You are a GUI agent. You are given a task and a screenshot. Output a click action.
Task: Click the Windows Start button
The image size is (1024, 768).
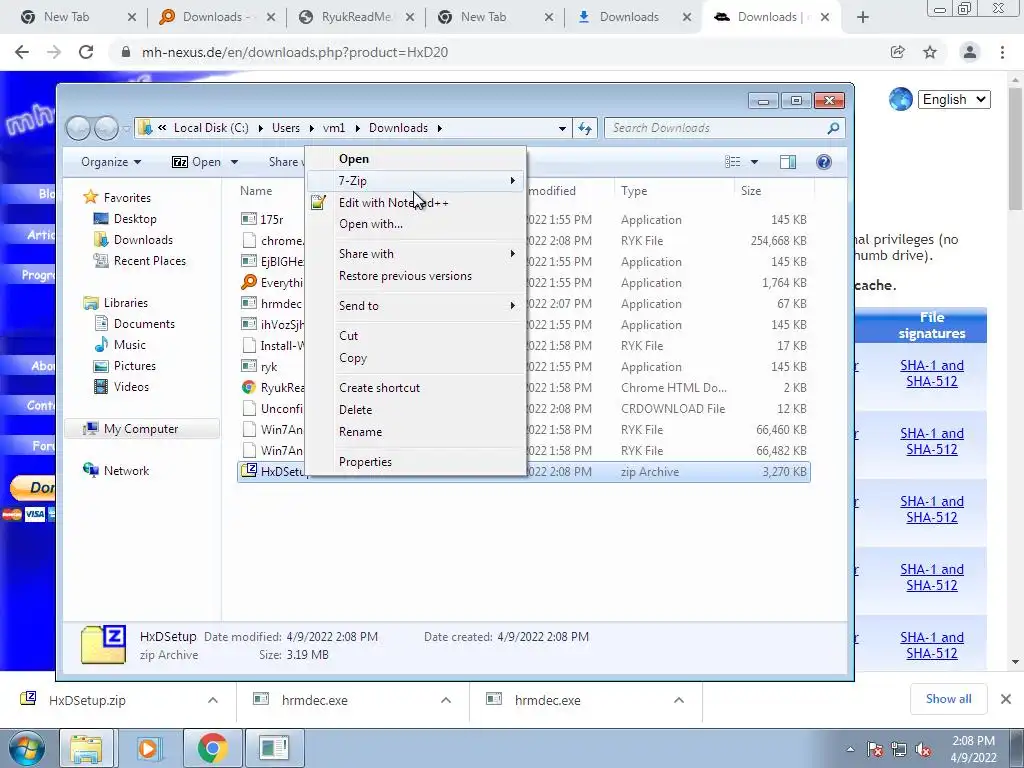click(25, 748)
